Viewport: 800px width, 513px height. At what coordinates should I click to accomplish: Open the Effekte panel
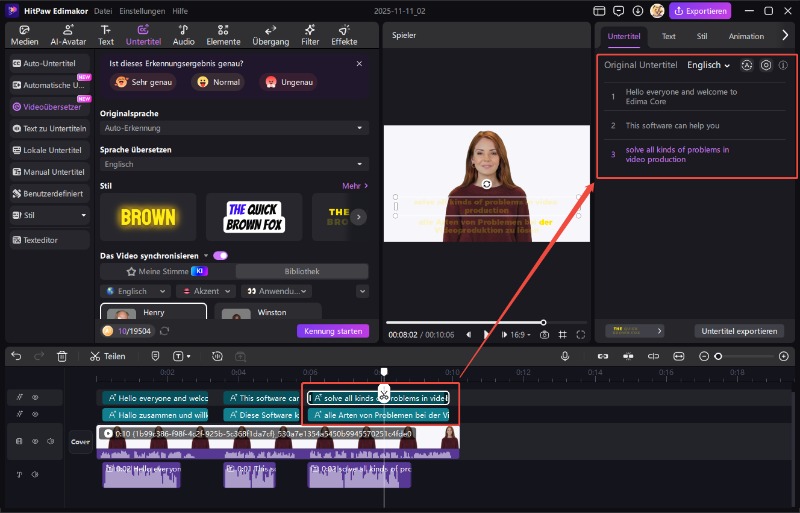344,35
